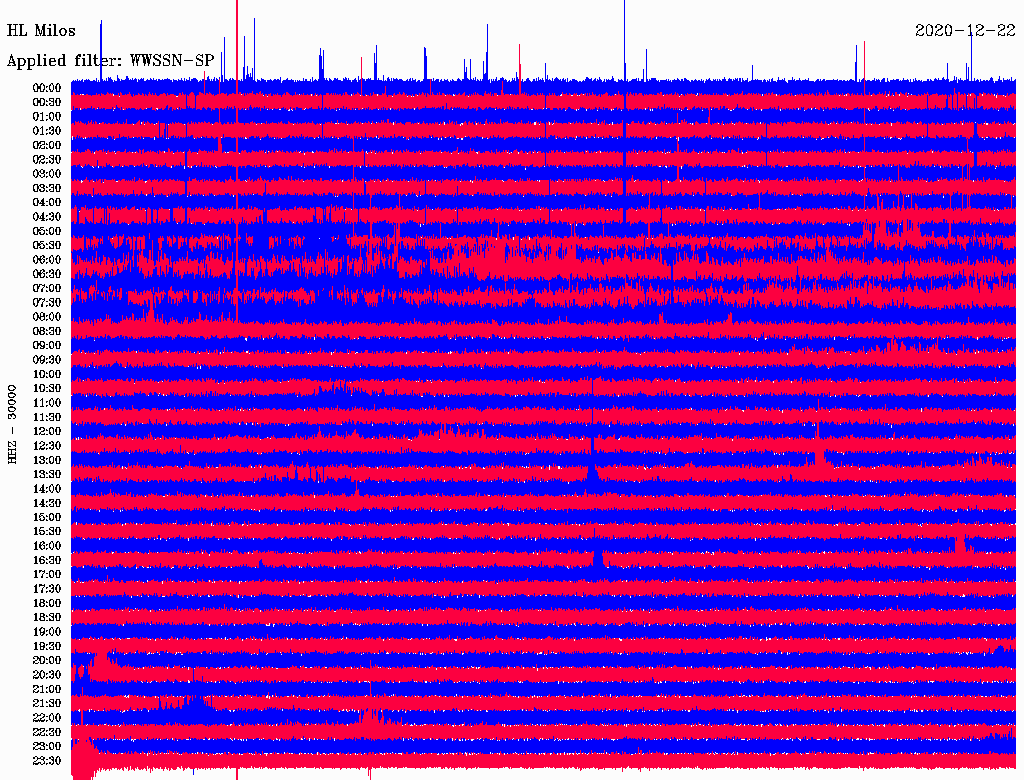Click the large red burst starting the 23:30 trace

pyautogui.click(x=84, y=759)
